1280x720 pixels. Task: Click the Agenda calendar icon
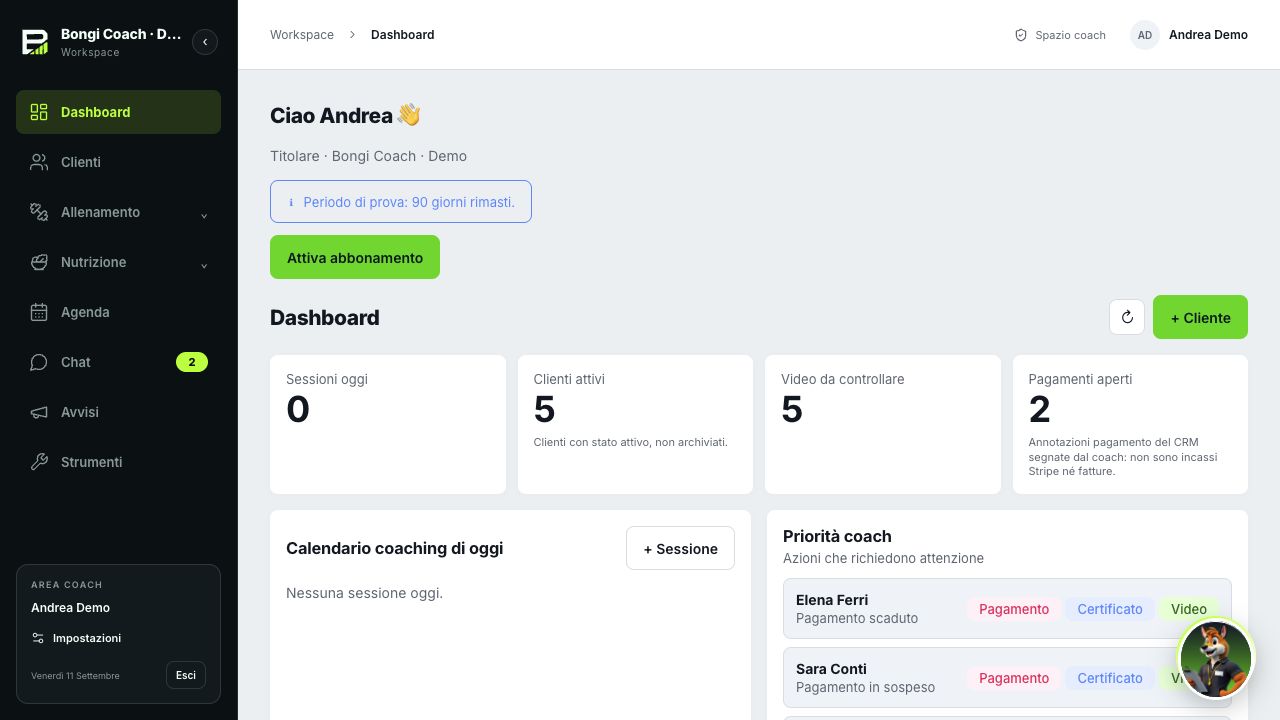pos(39,312)
